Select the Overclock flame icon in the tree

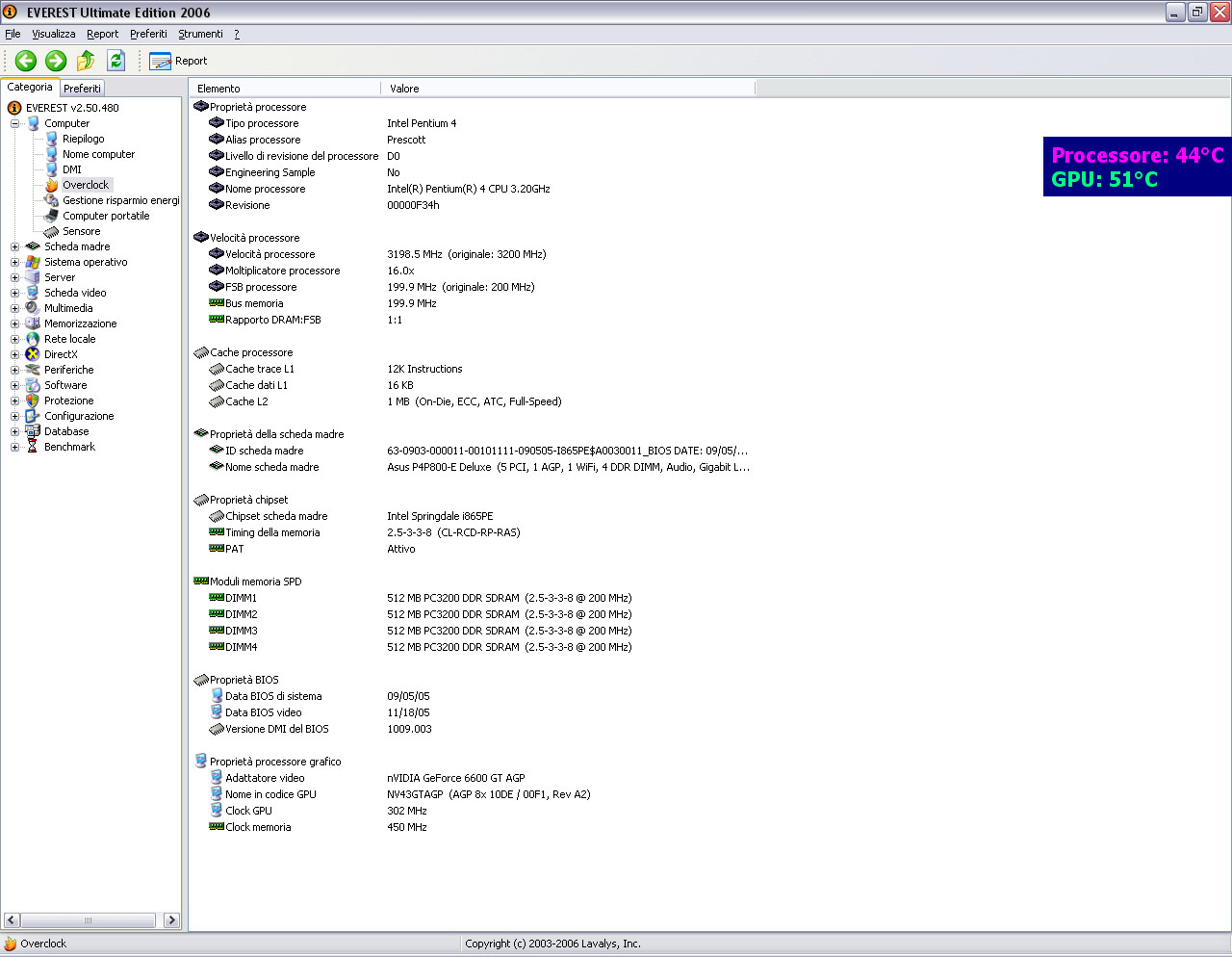51,185
